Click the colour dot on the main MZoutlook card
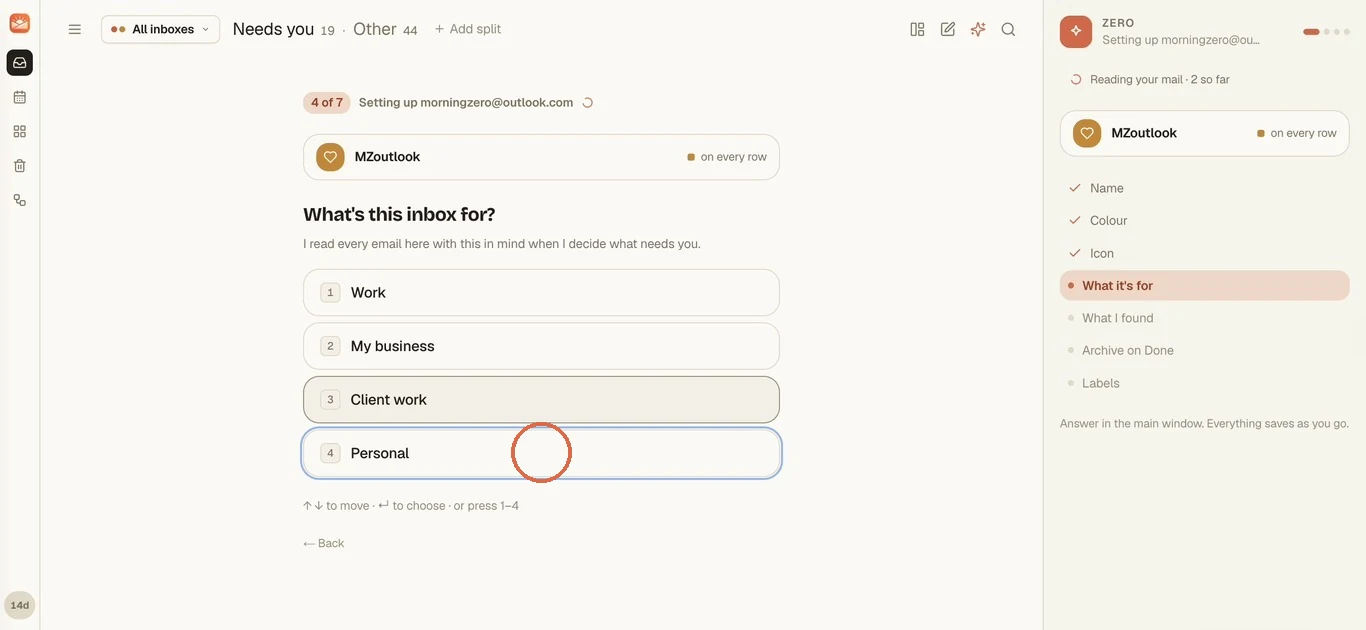Screen dimensions: 1366x630 coord(691,157)
